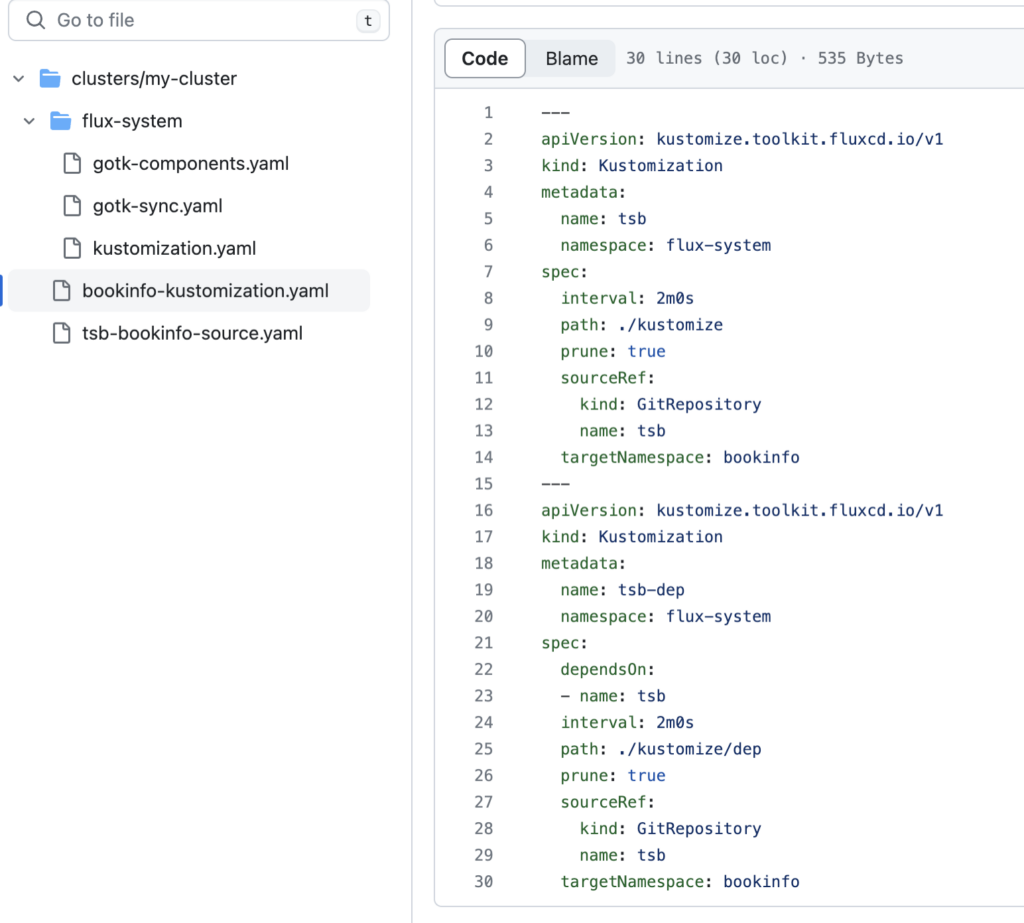The width and height of the screenshot is (1024, 923).
Task: Click the kustomization.yaml file icon
Action: coord(72,248)
